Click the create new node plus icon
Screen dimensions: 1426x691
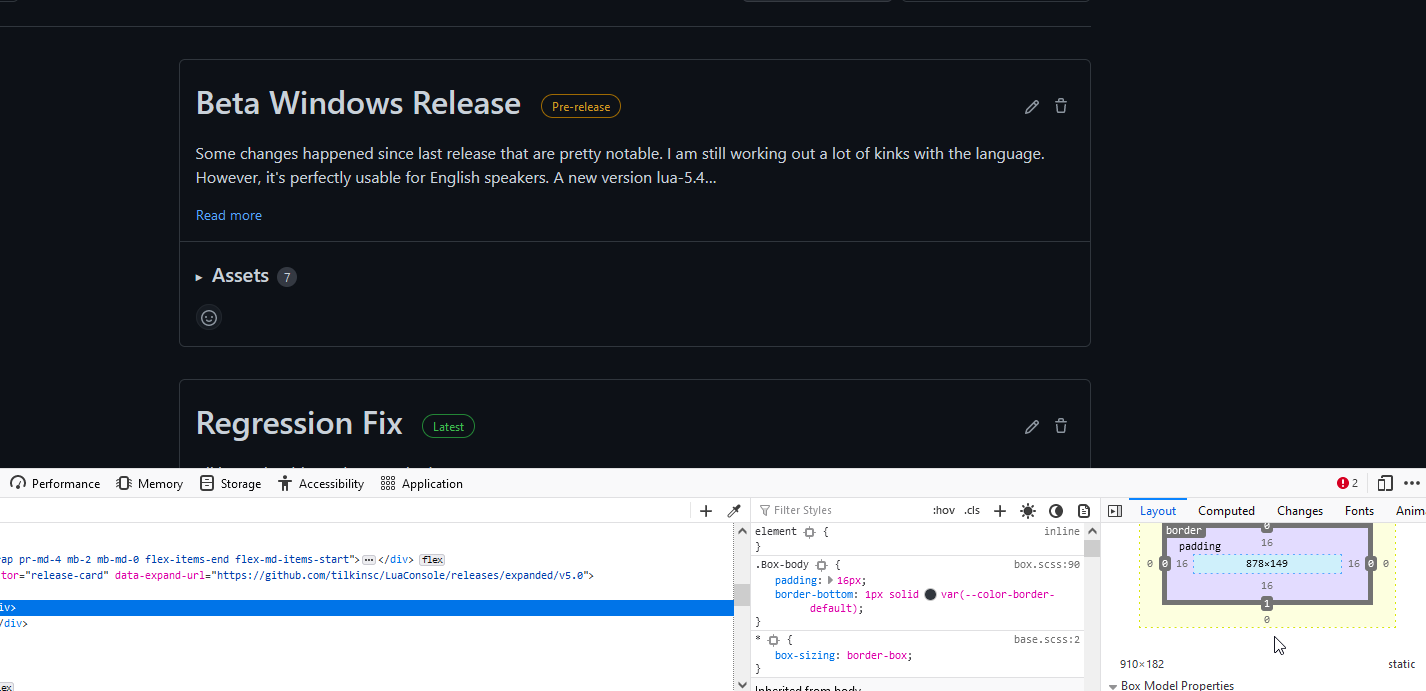706,511
